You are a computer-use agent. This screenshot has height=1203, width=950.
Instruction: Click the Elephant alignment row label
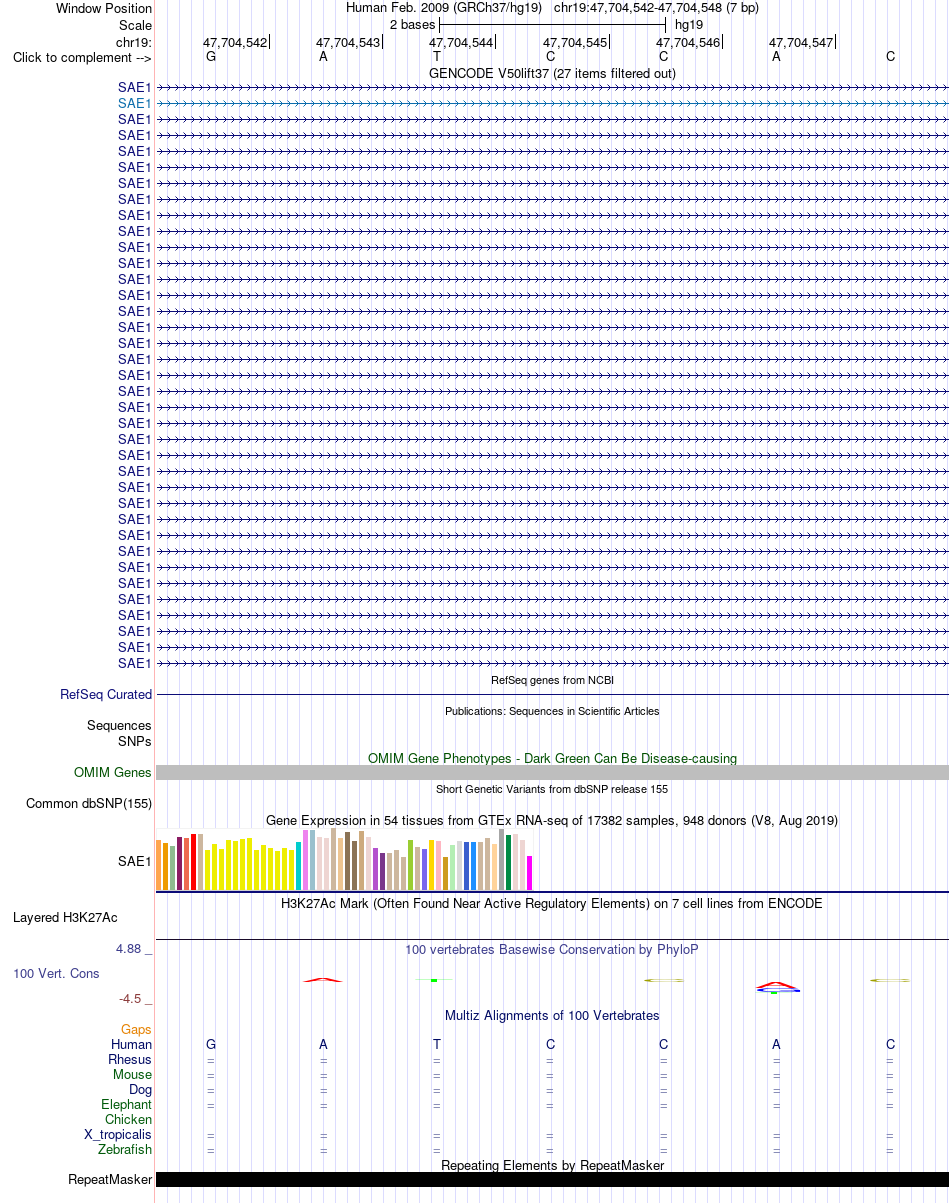click(x=126, y=1104)
